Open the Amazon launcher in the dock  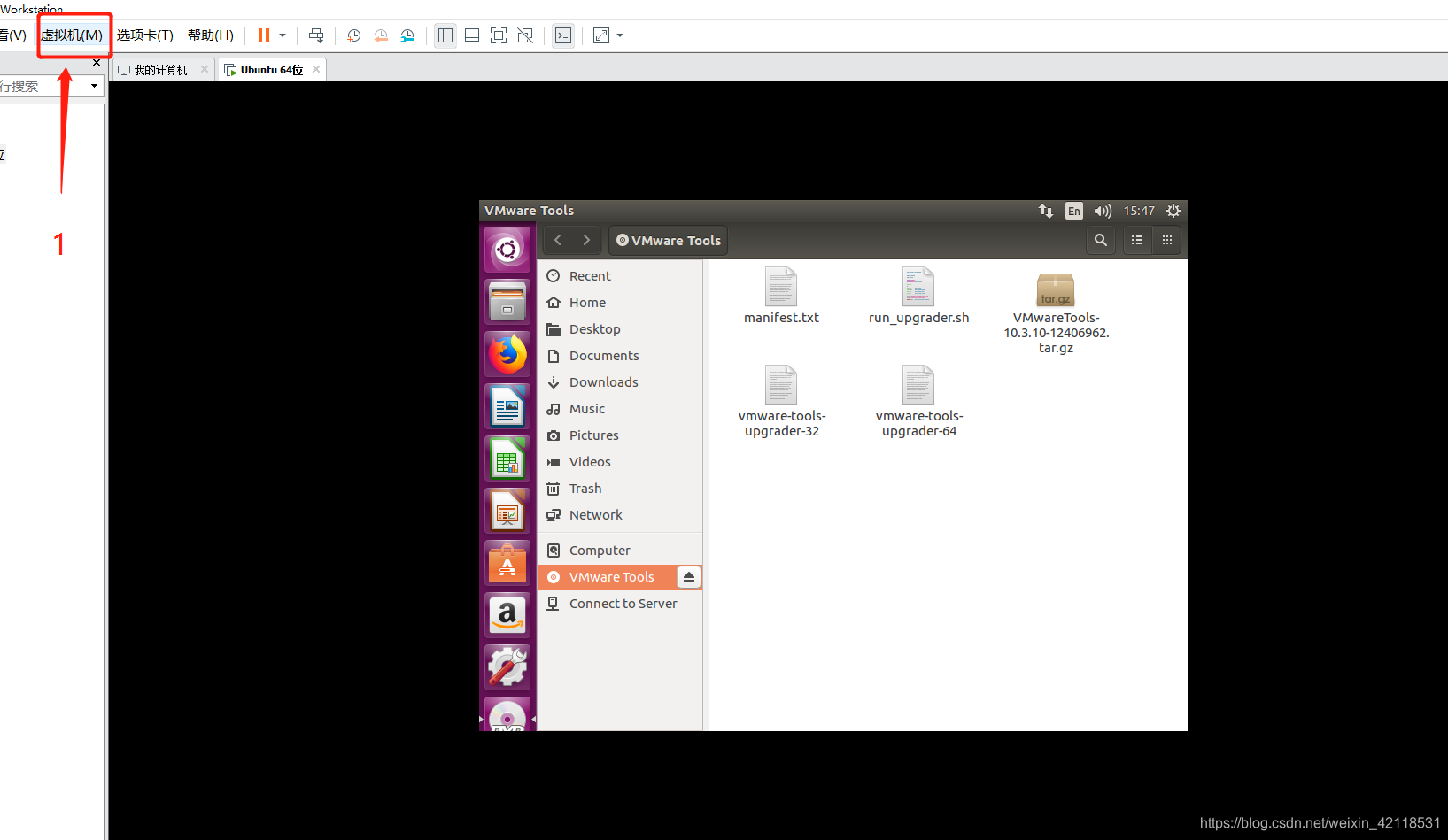pyautogui.click(x=507, y=615)
